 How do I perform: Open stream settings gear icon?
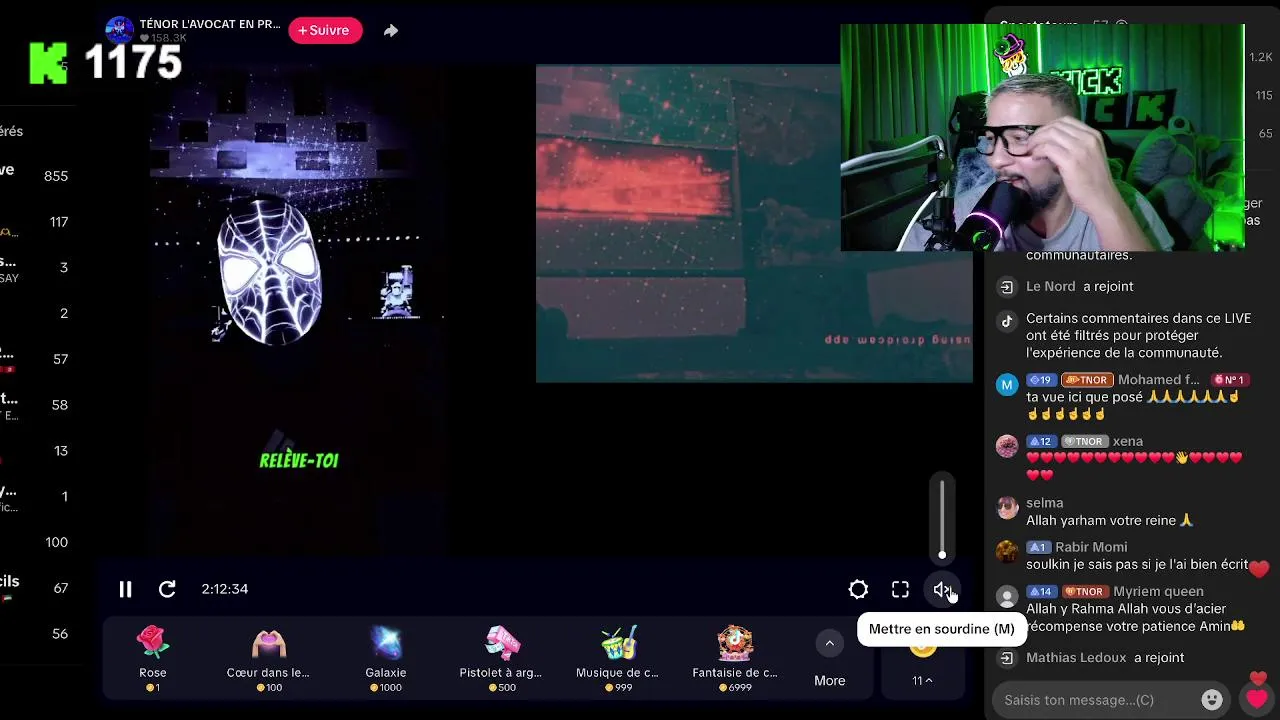pyautogui.click(x=858, y=590)
